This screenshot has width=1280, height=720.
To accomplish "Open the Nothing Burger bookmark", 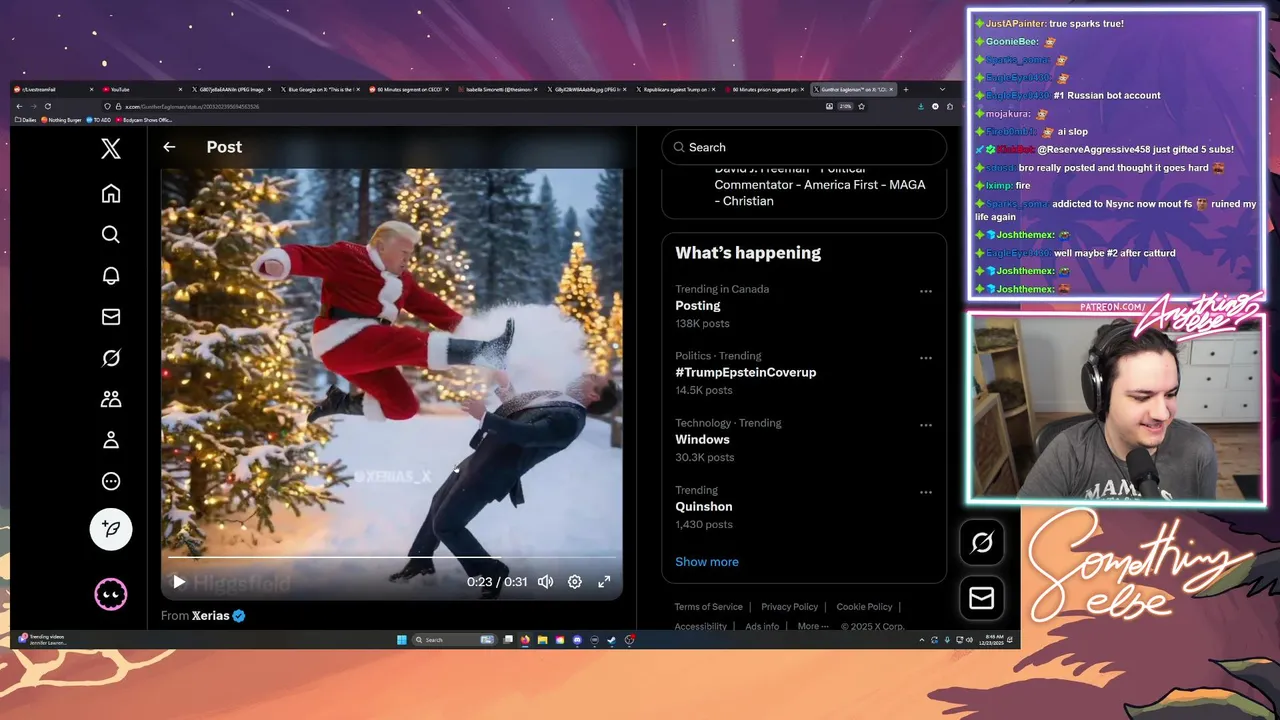I will click(61, 120).
